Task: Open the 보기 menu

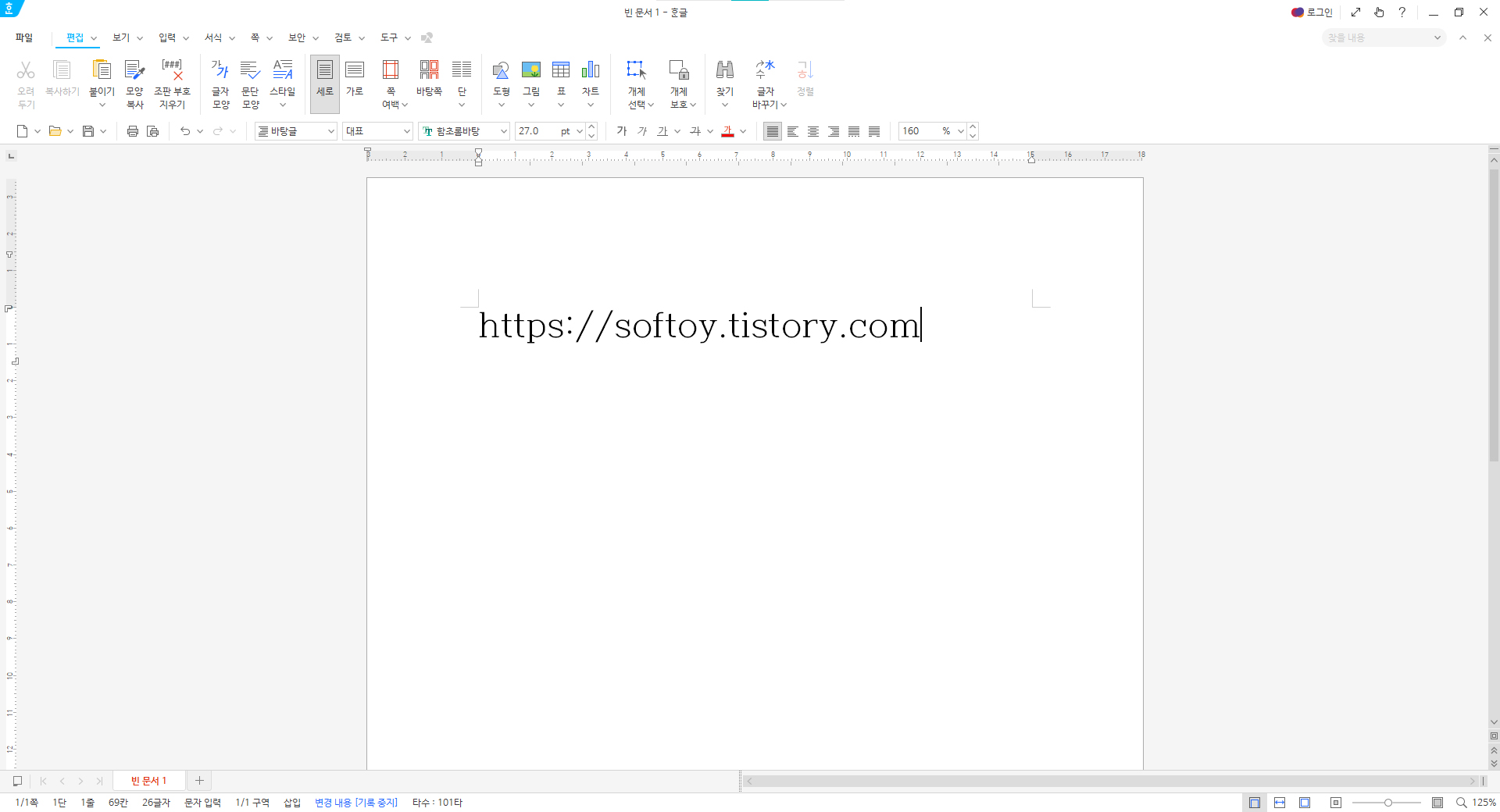Action: 121,37
